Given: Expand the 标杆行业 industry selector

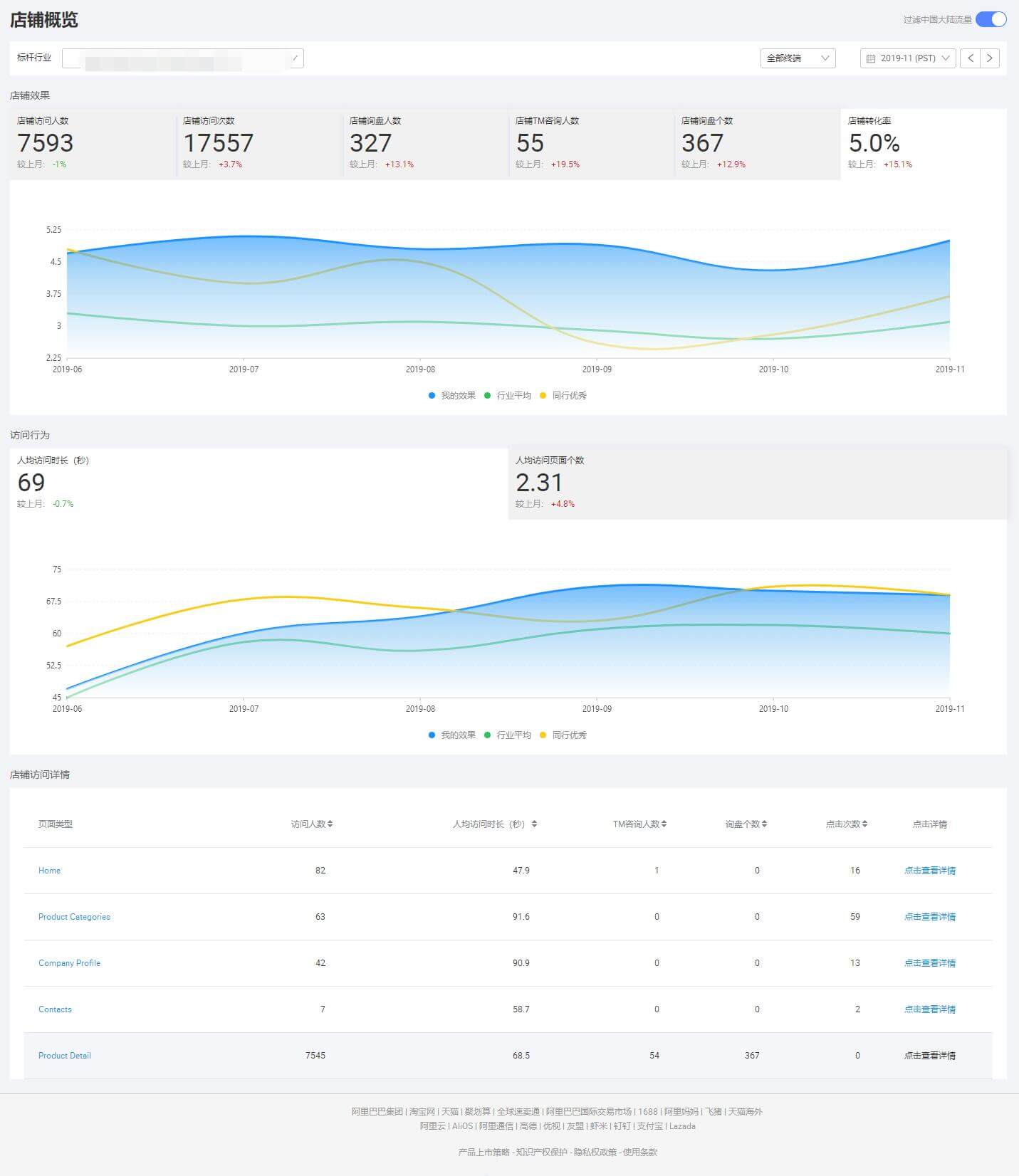Looking at the screenshot, I should pos(183,58).
